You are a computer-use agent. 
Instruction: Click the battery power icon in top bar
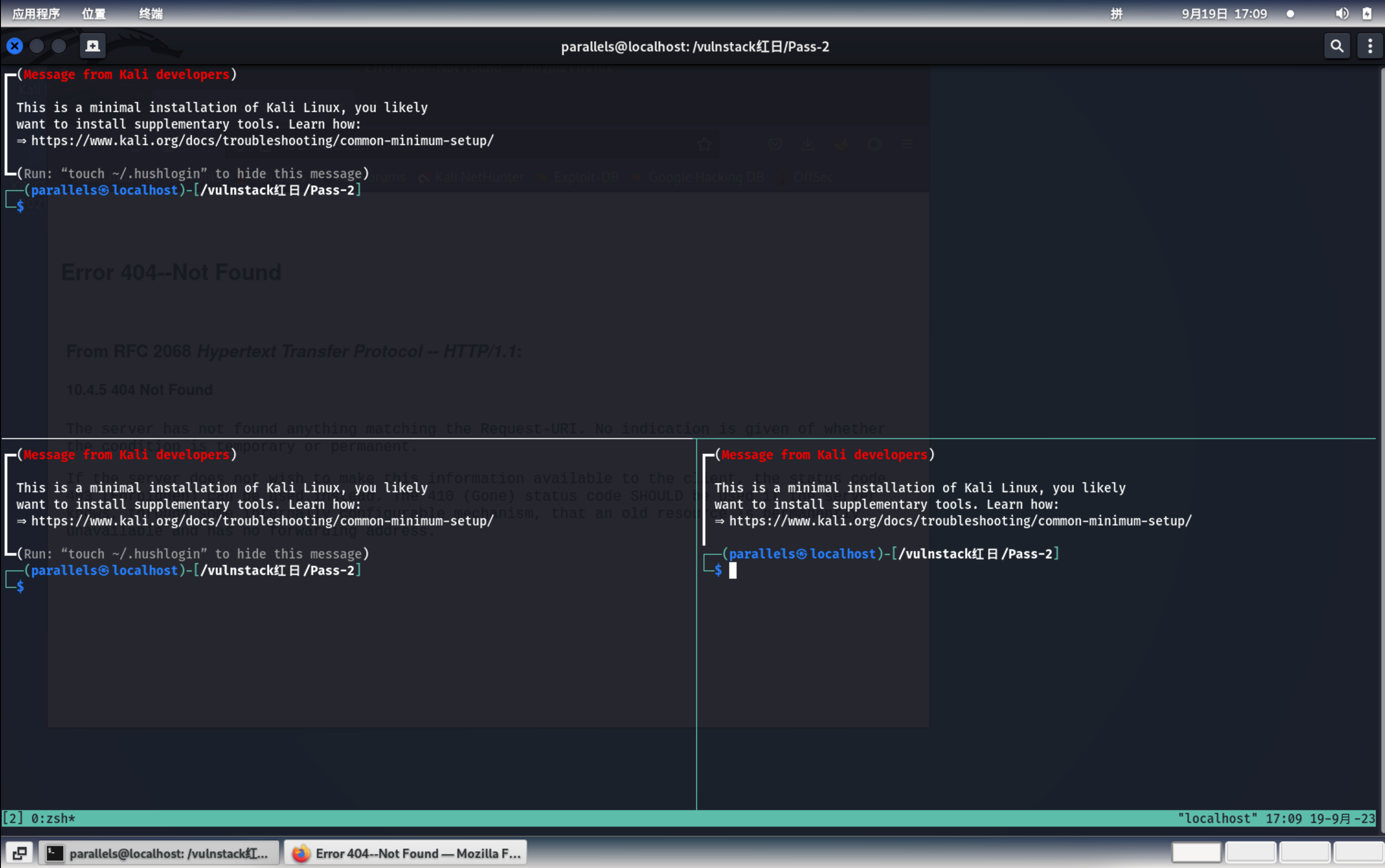pyautogui.click(x=1367, y=13)
